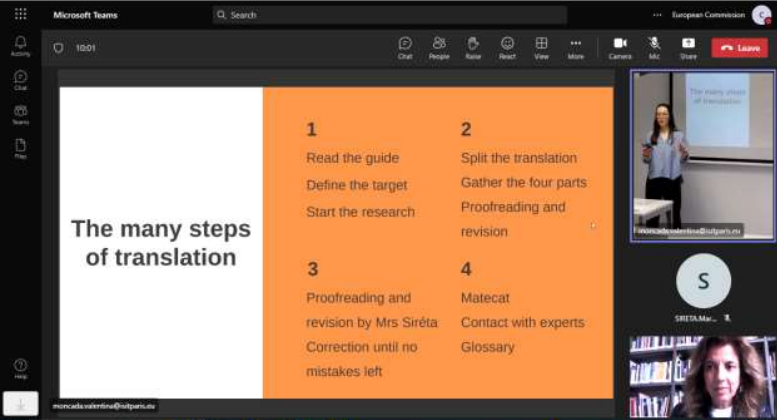Open Activity in the left sidebar
Viewport: 777px width, 420px height.
[20, 45]
